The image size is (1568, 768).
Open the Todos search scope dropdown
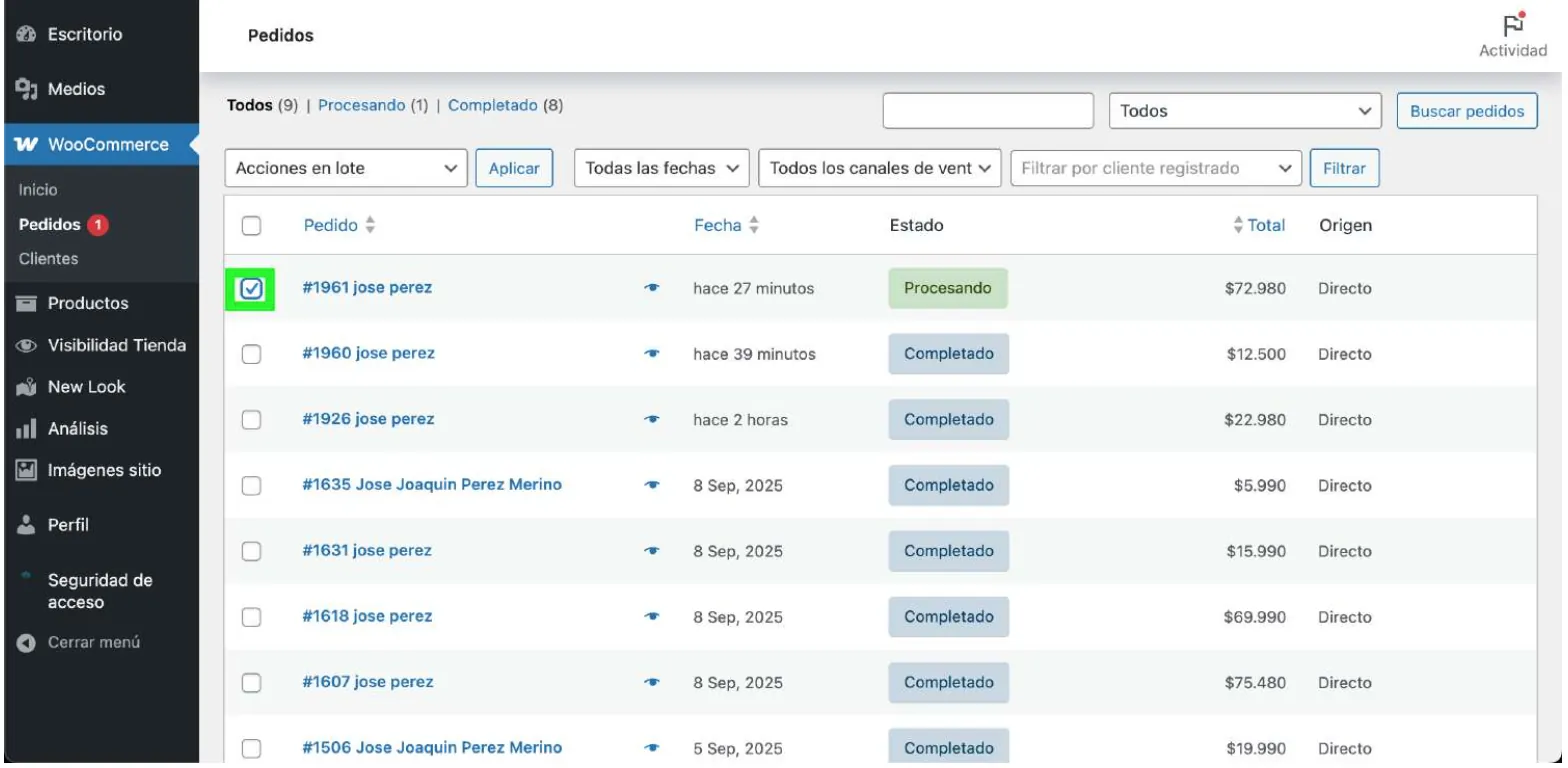coord(1245,112)
